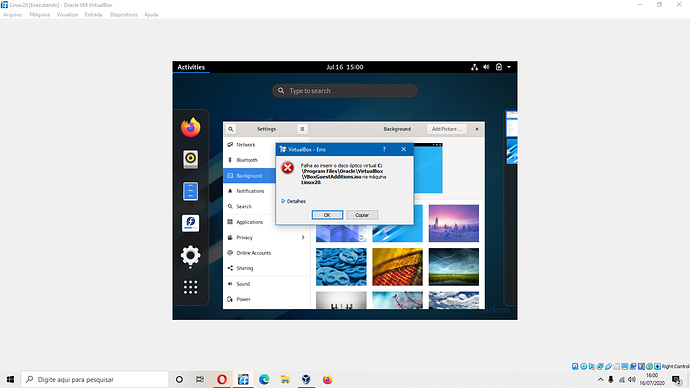Select the purple snowy landscape wallpaper
The width and height of the screenshot is (690, 388).
[x=454, y=223]
